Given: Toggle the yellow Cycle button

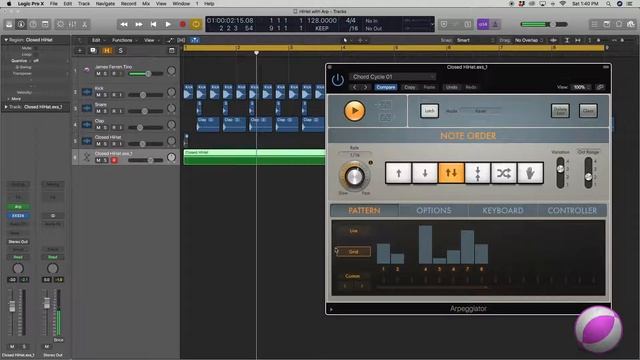Looking at the screenshot, I should 196,24.
